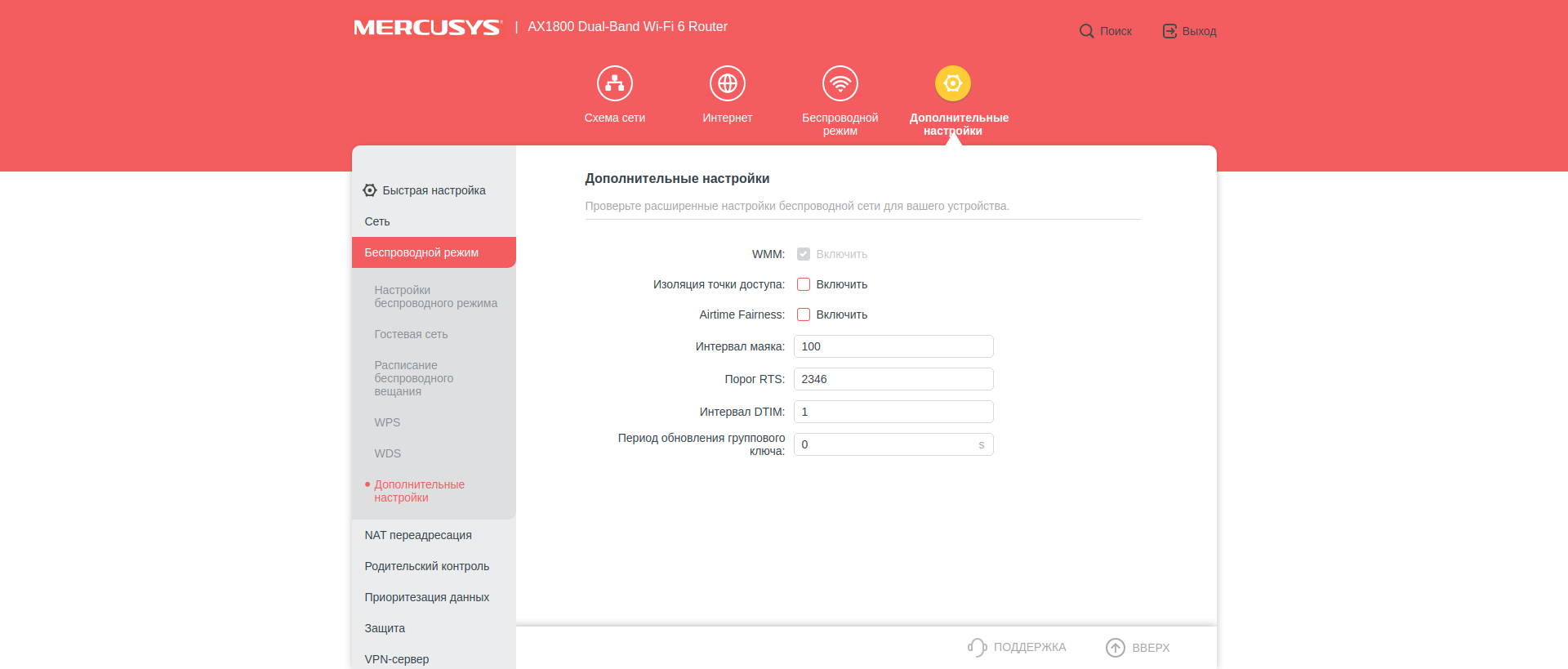Expand the Сеть sidebar section
Screen dimensions: 1568x669
[x=377, y=221]
